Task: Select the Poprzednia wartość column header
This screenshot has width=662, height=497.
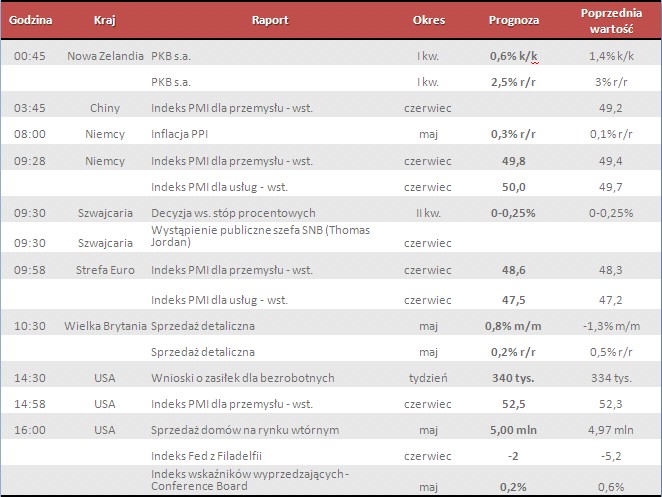Action: pyautogui.click(x=604, y=20)
